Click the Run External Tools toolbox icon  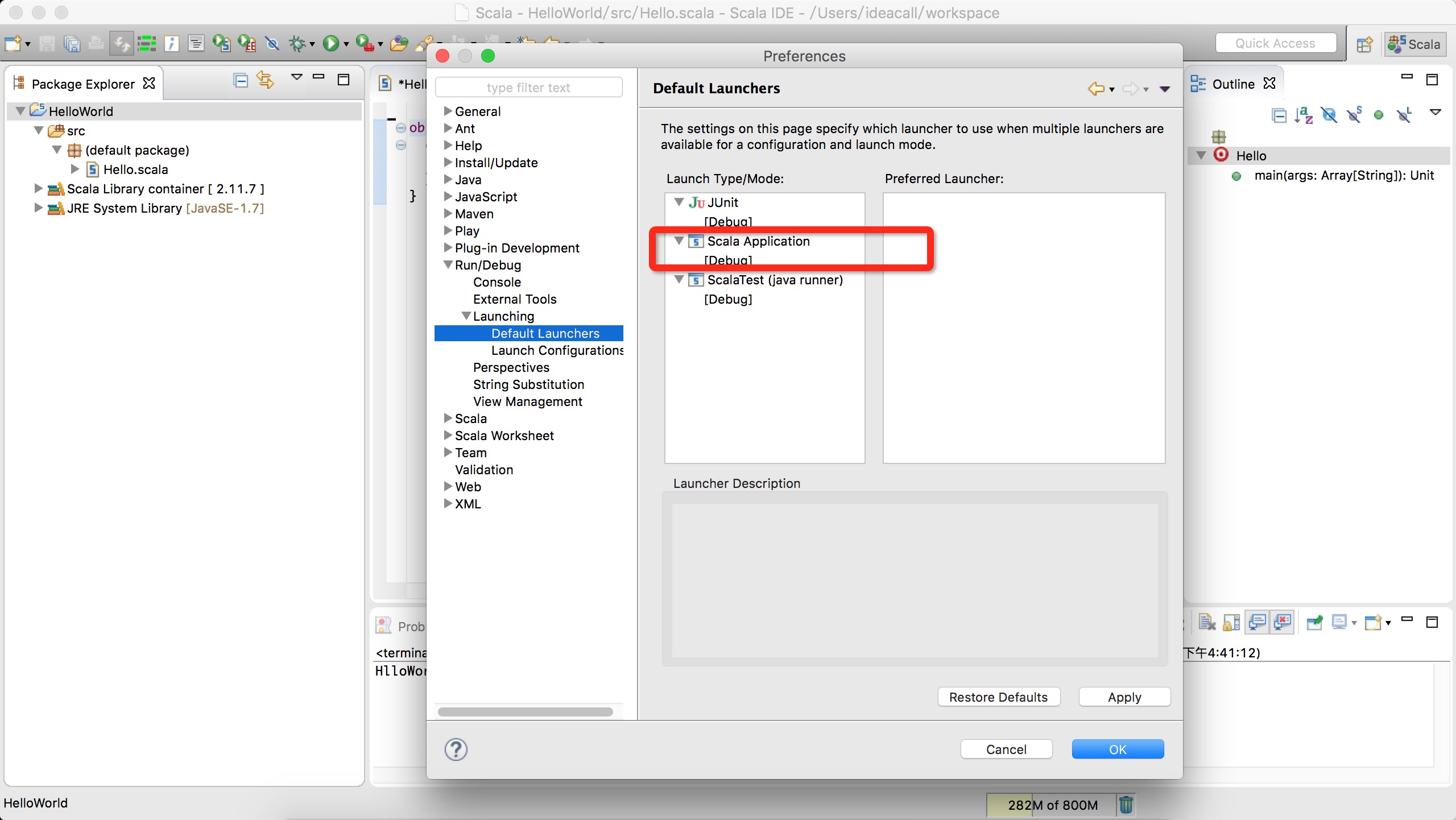click(364, 43)
